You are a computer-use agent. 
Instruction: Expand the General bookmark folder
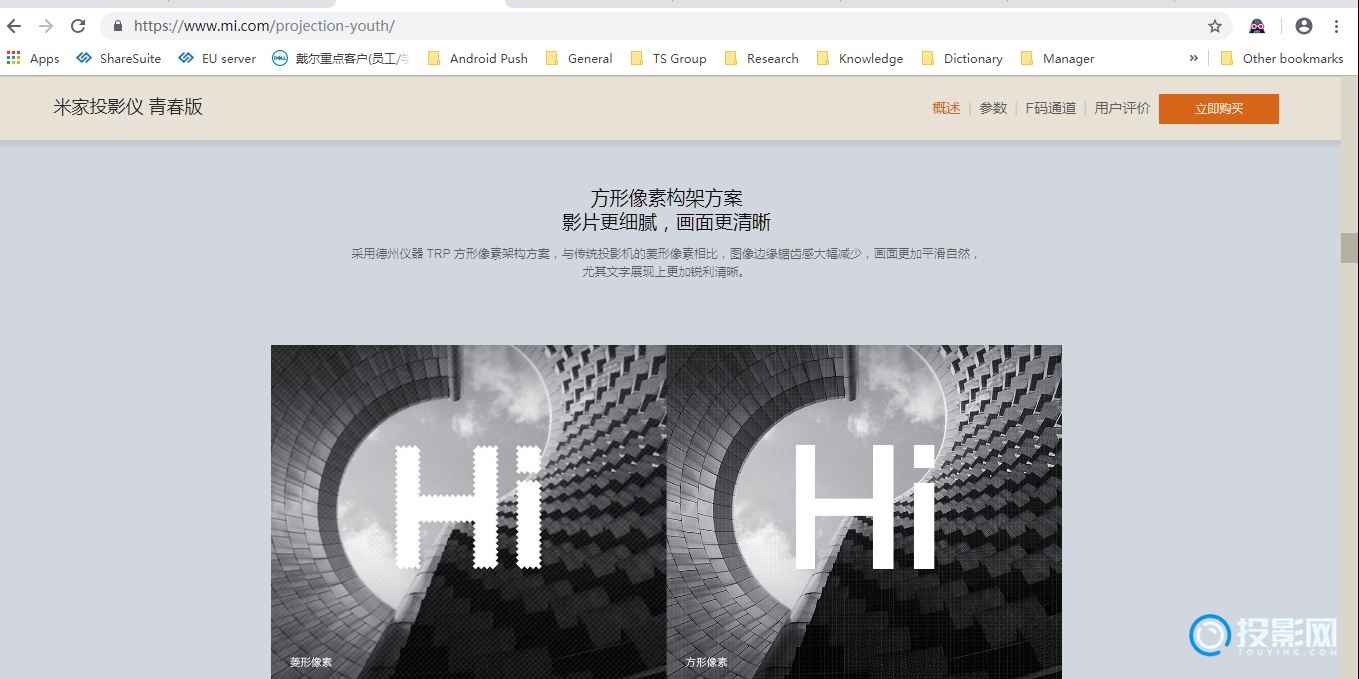579,58
